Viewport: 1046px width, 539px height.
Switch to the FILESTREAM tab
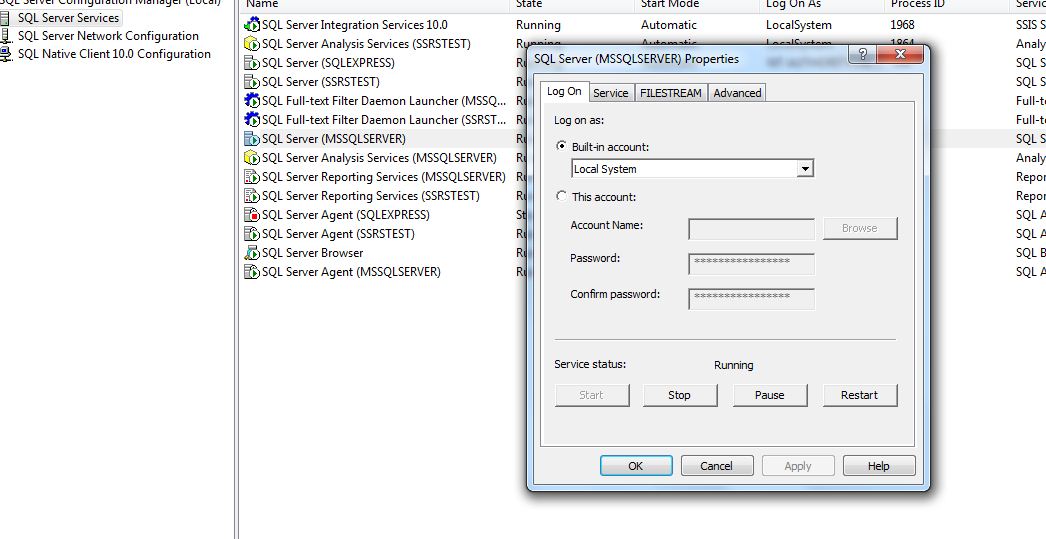(671, 93)
